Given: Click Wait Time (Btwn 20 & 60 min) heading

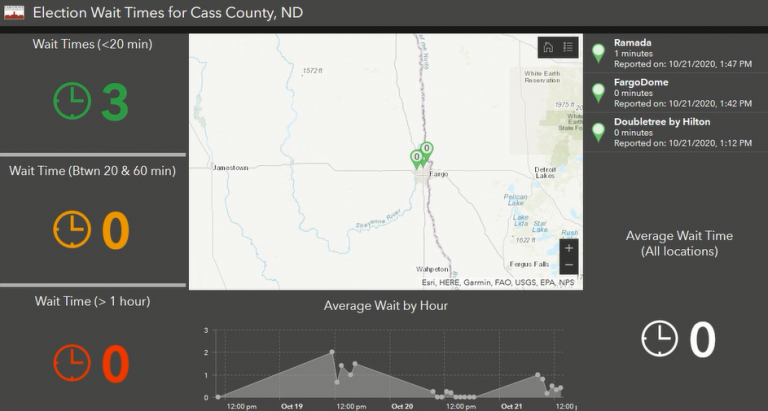Looking at the screenshot, I should (x=93, y=170).
